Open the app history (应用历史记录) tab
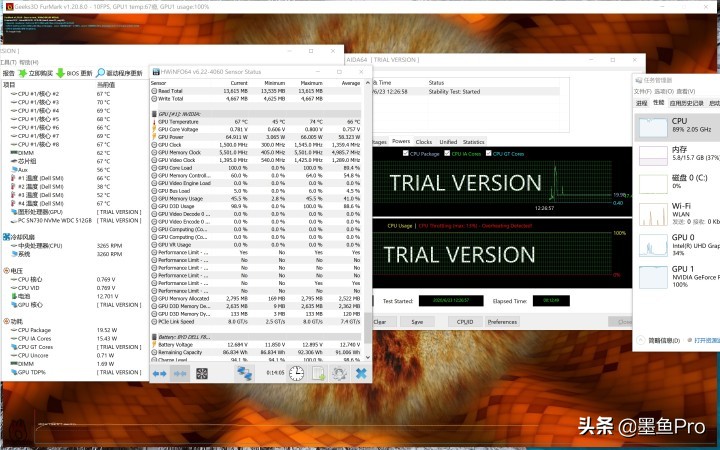 coord(686,103)
